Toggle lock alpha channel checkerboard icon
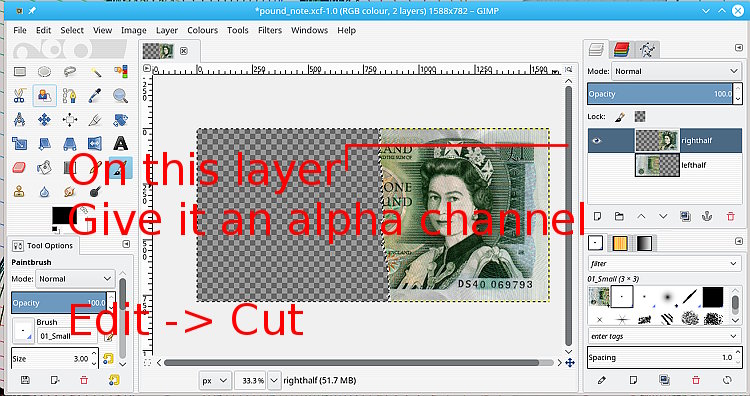 pyautogui.click(x=640, y=116)
